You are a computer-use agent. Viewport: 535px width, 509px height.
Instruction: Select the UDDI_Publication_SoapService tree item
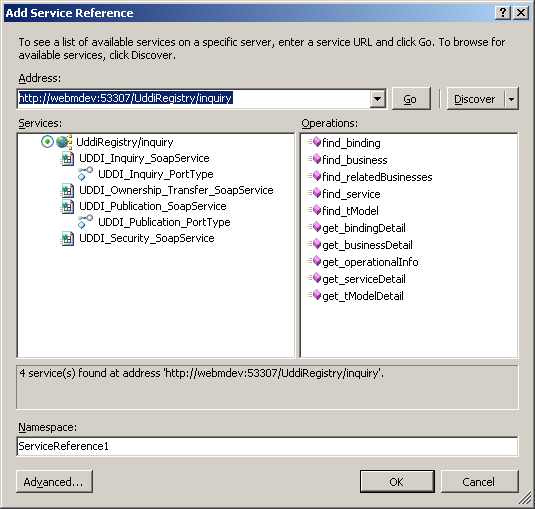tap(153, 206)
